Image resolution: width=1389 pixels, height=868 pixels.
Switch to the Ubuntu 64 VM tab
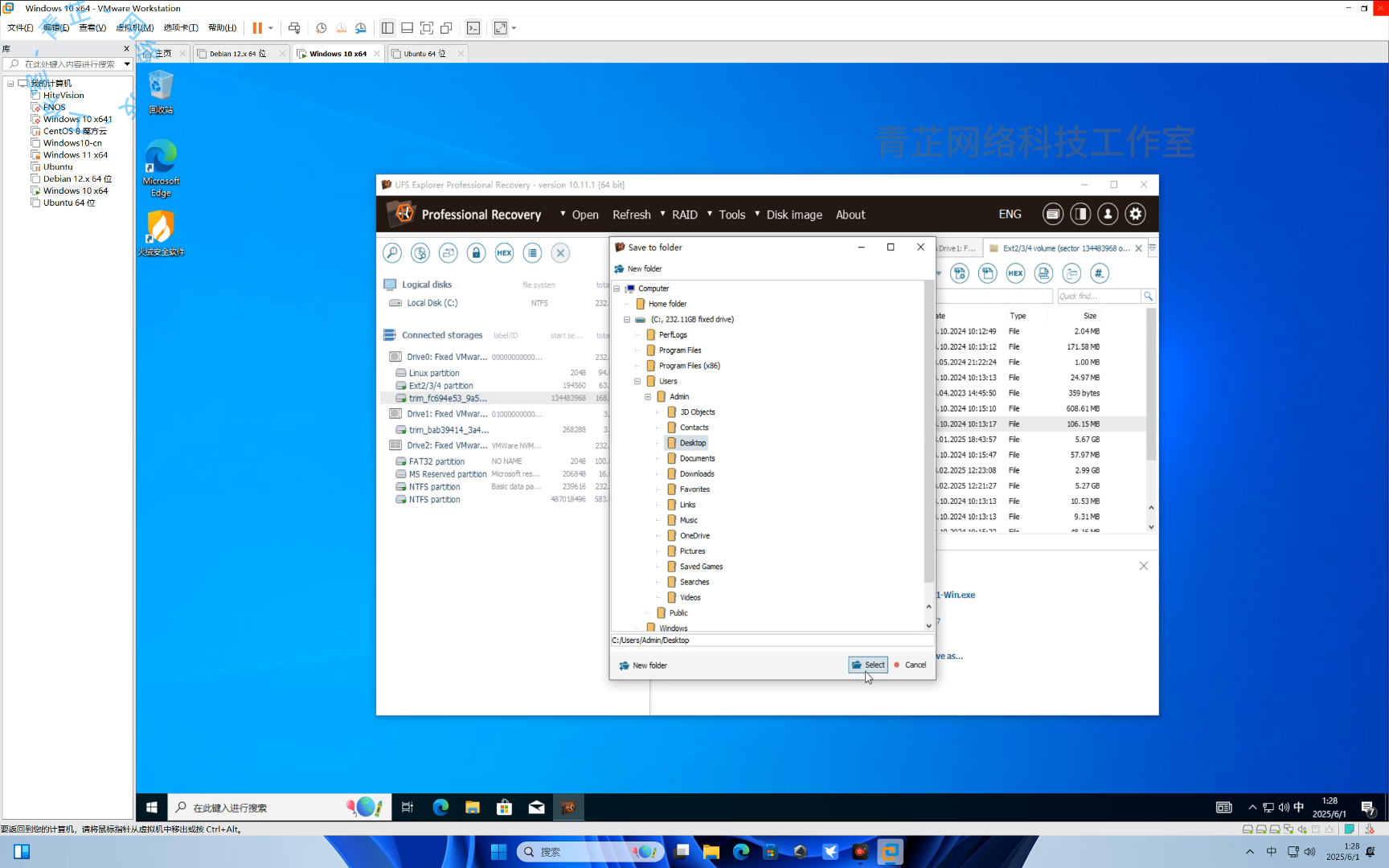tap(426, 54)
